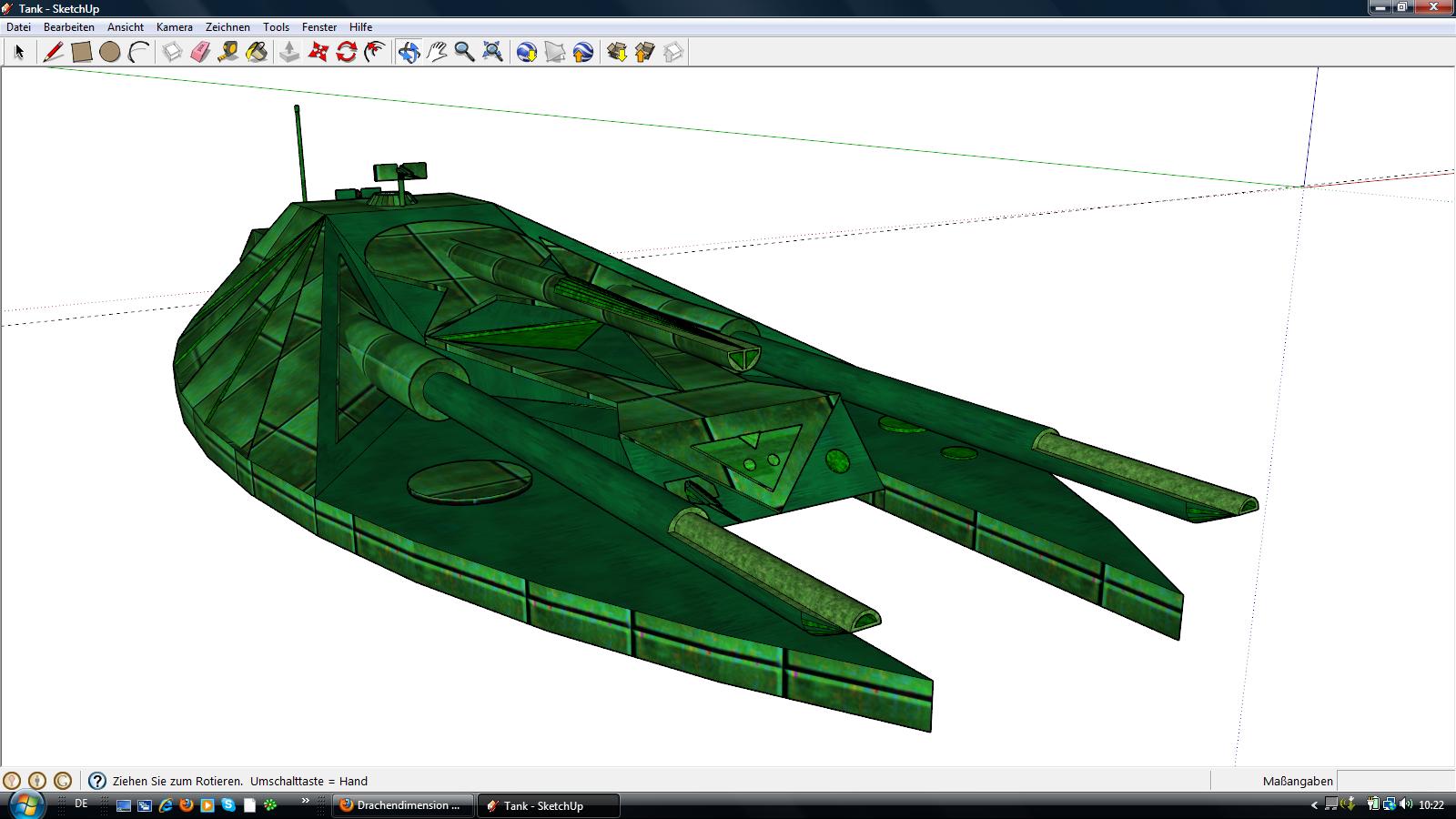Click the Zoom Extents tool
Screen dimensions: 1456x819
point(492,52)
